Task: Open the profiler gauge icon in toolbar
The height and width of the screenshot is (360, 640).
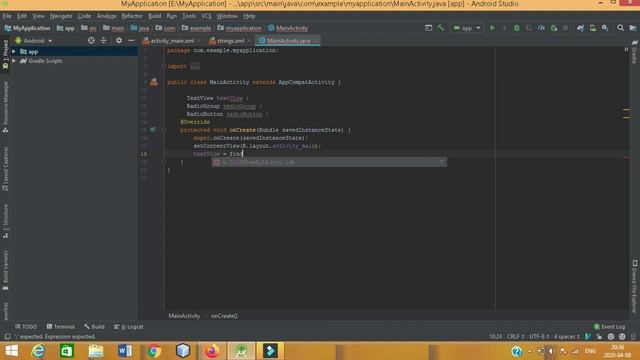Action: 541,28
